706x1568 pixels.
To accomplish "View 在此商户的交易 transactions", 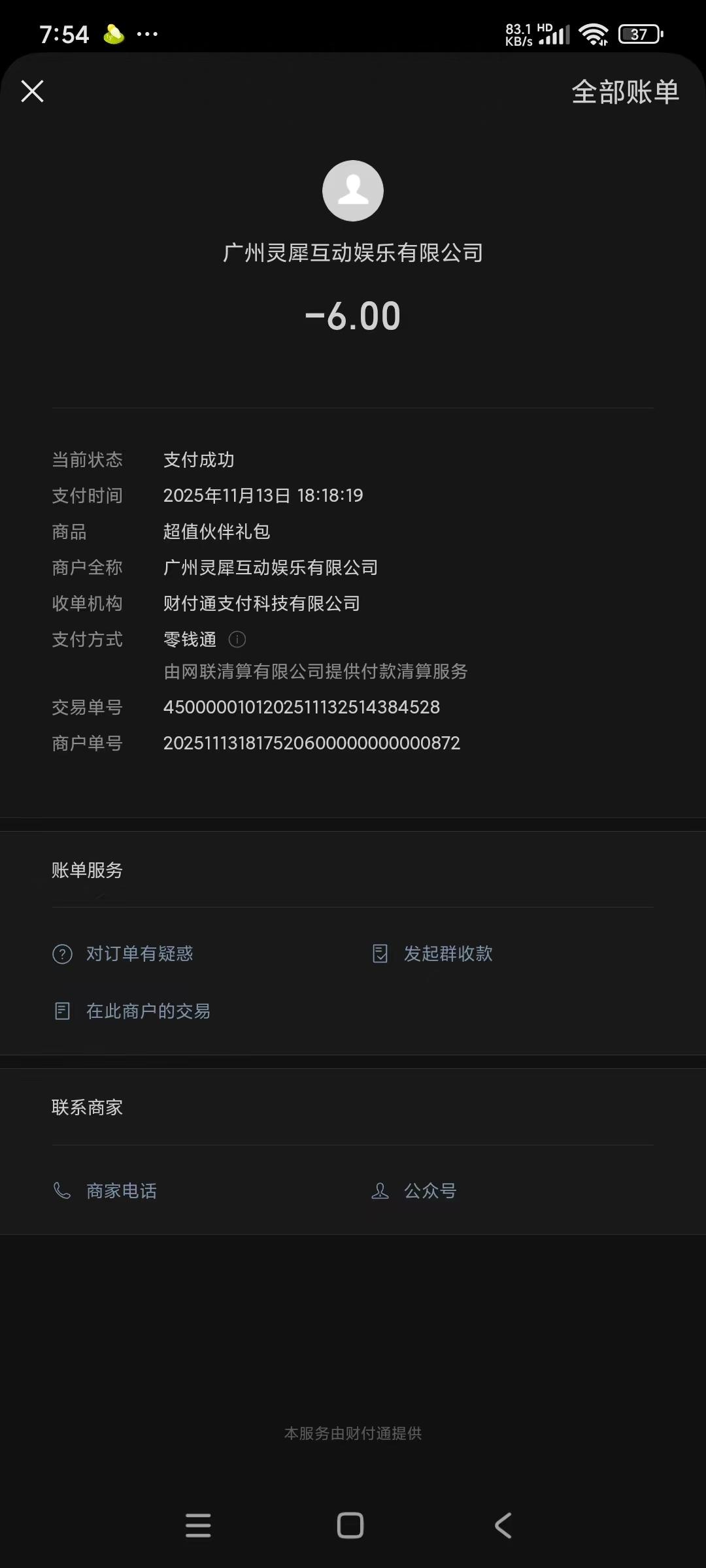I will 148,1011.
